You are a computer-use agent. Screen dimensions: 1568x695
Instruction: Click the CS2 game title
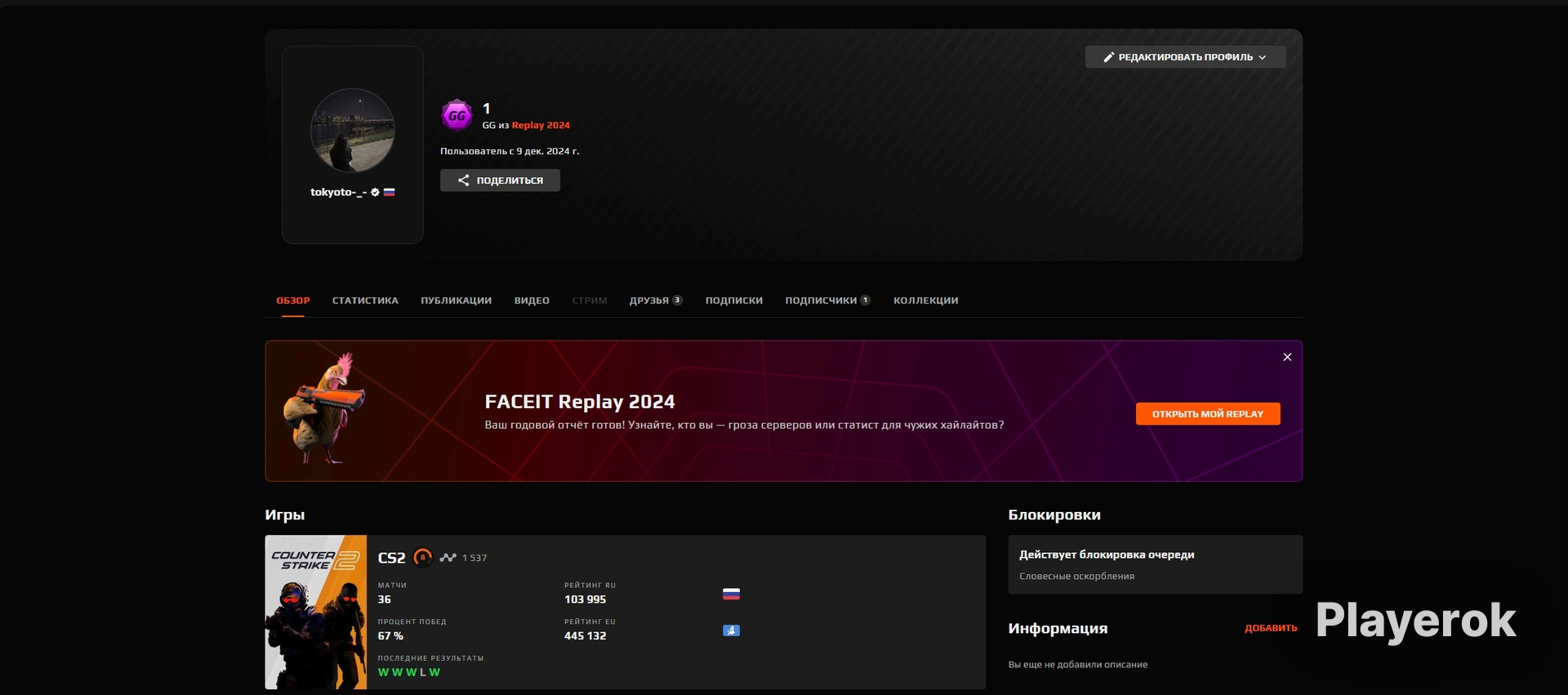[x=392, y=558]
